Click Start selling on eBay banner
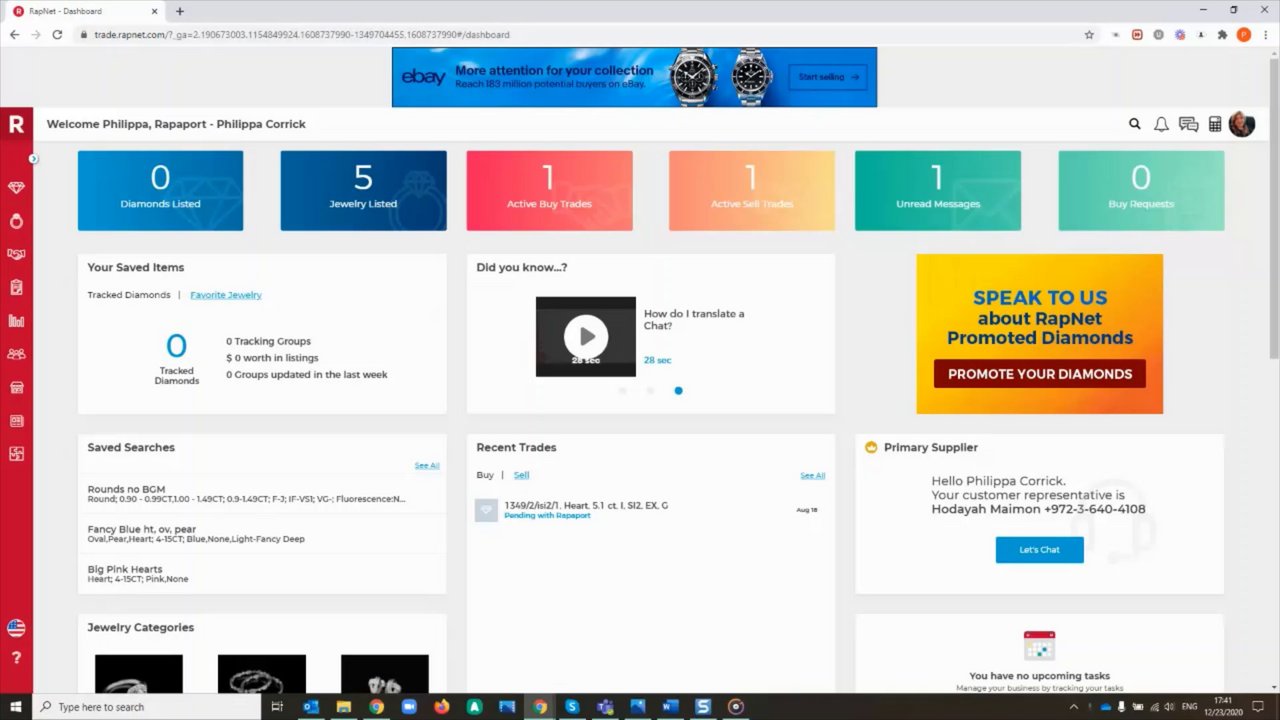The image size is (1280, 720). click(x=827, y=77)
